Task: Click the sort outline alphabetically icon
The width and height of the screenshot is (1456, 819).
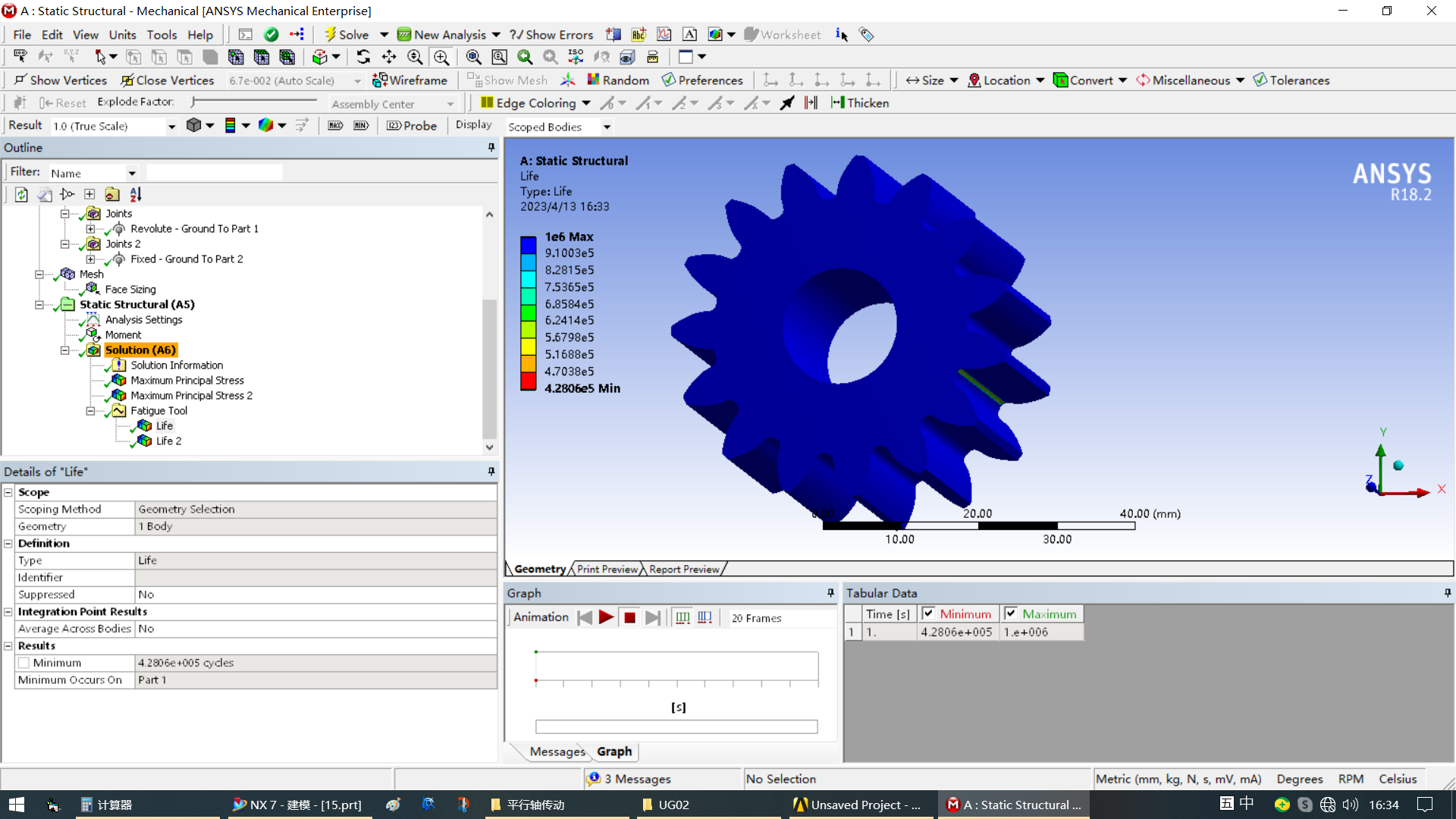Action: [x=136, y=195]
